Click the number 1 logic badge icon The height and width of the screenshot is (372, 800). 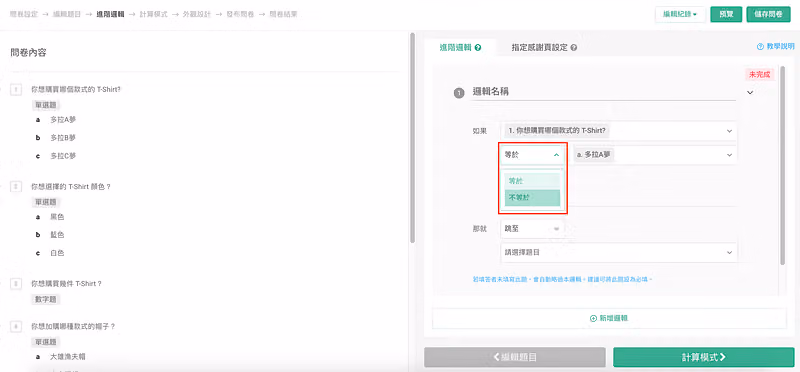tap(459, 93)
